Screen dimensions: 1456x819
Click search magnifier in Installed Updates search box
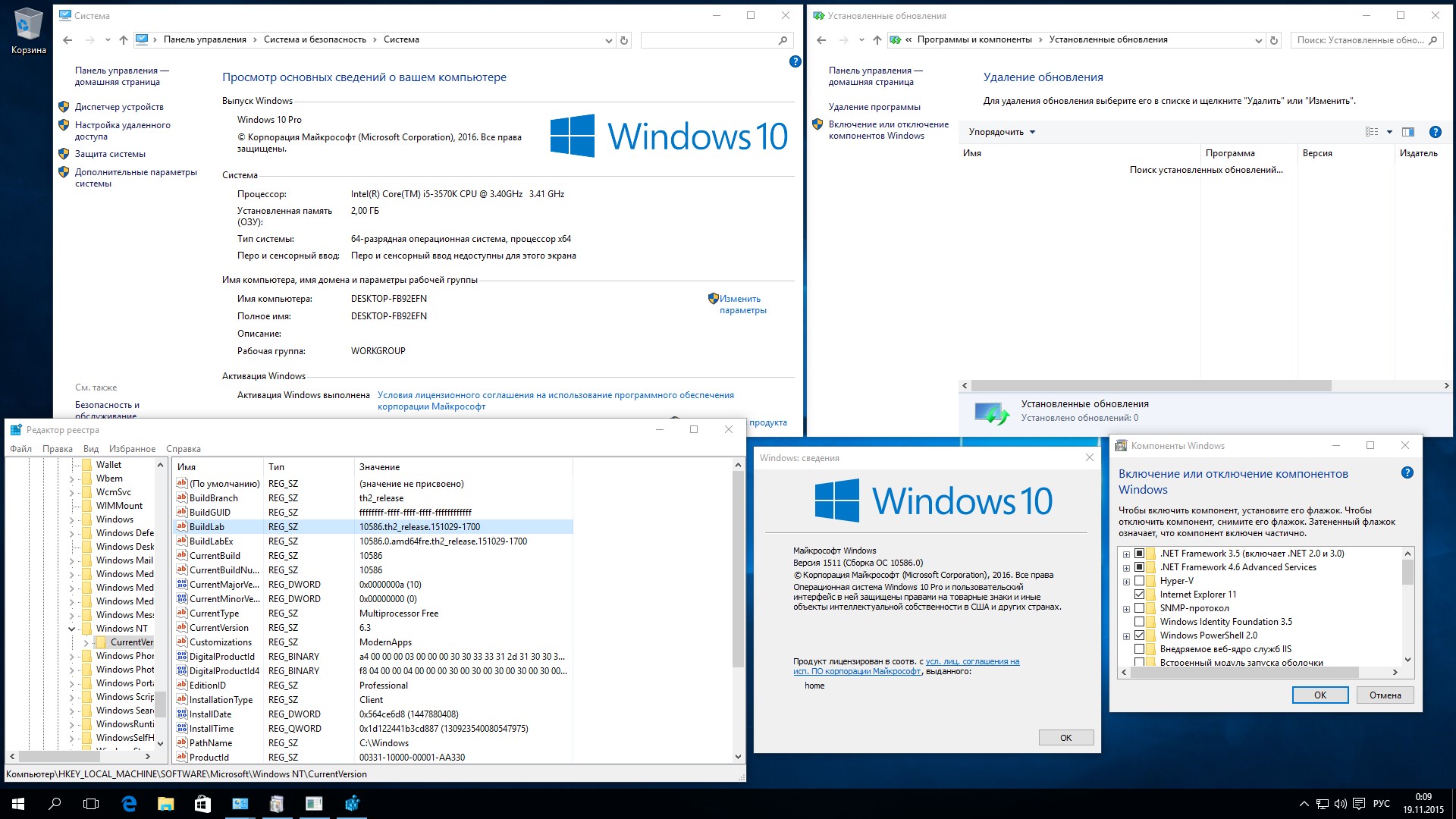[1432, 40]
